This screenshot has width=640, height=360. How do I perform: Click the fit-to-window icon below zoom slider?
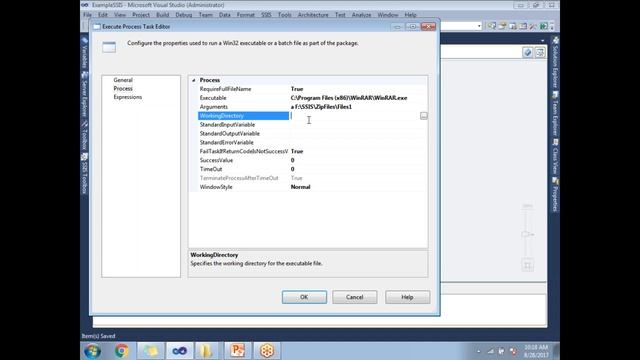pyautogui.click(x=527, y=266)
